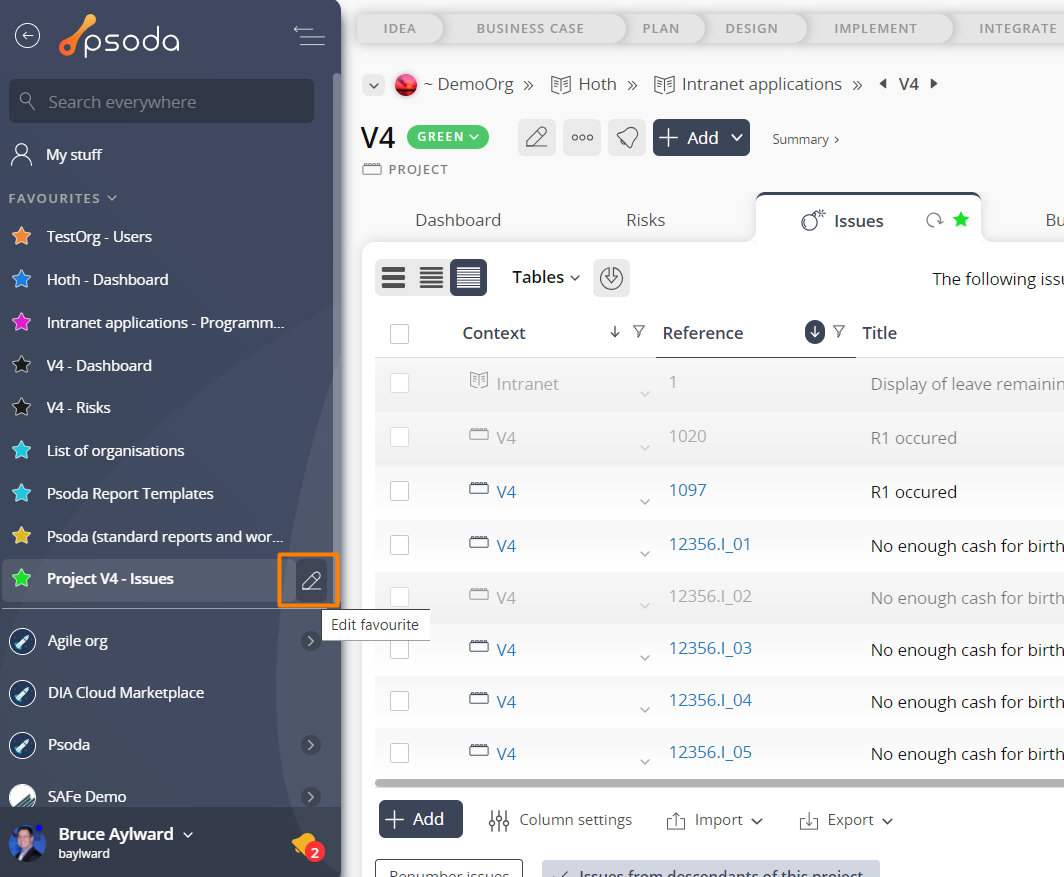Select the IMPLEMENT lifecycle stage
The width and height of the screenshot is (1064, 877).
click(x=875, y=29)
